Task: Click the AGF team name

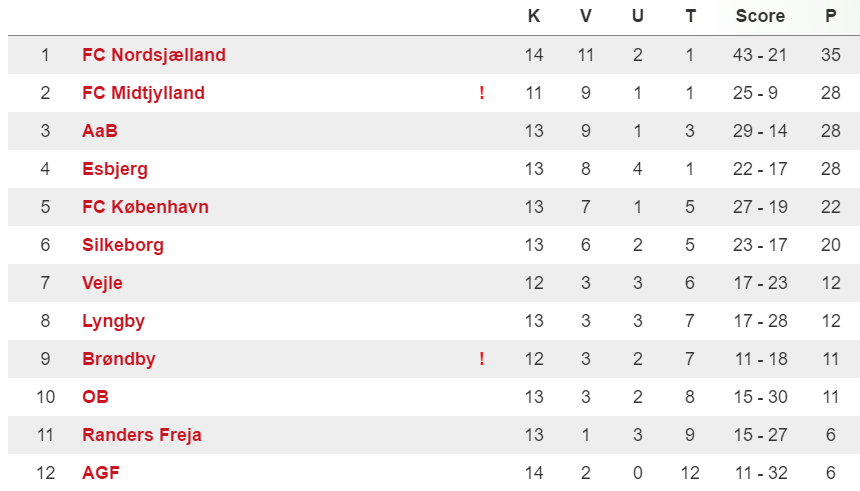Action: [101, 473]
